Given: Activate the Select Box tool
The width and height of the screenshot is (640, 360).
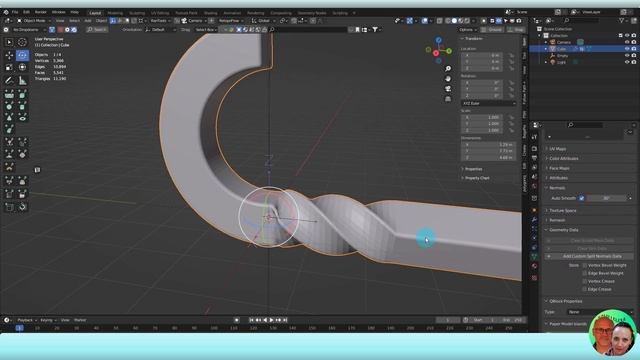Looking at the screenshot, I should [9, 42].
